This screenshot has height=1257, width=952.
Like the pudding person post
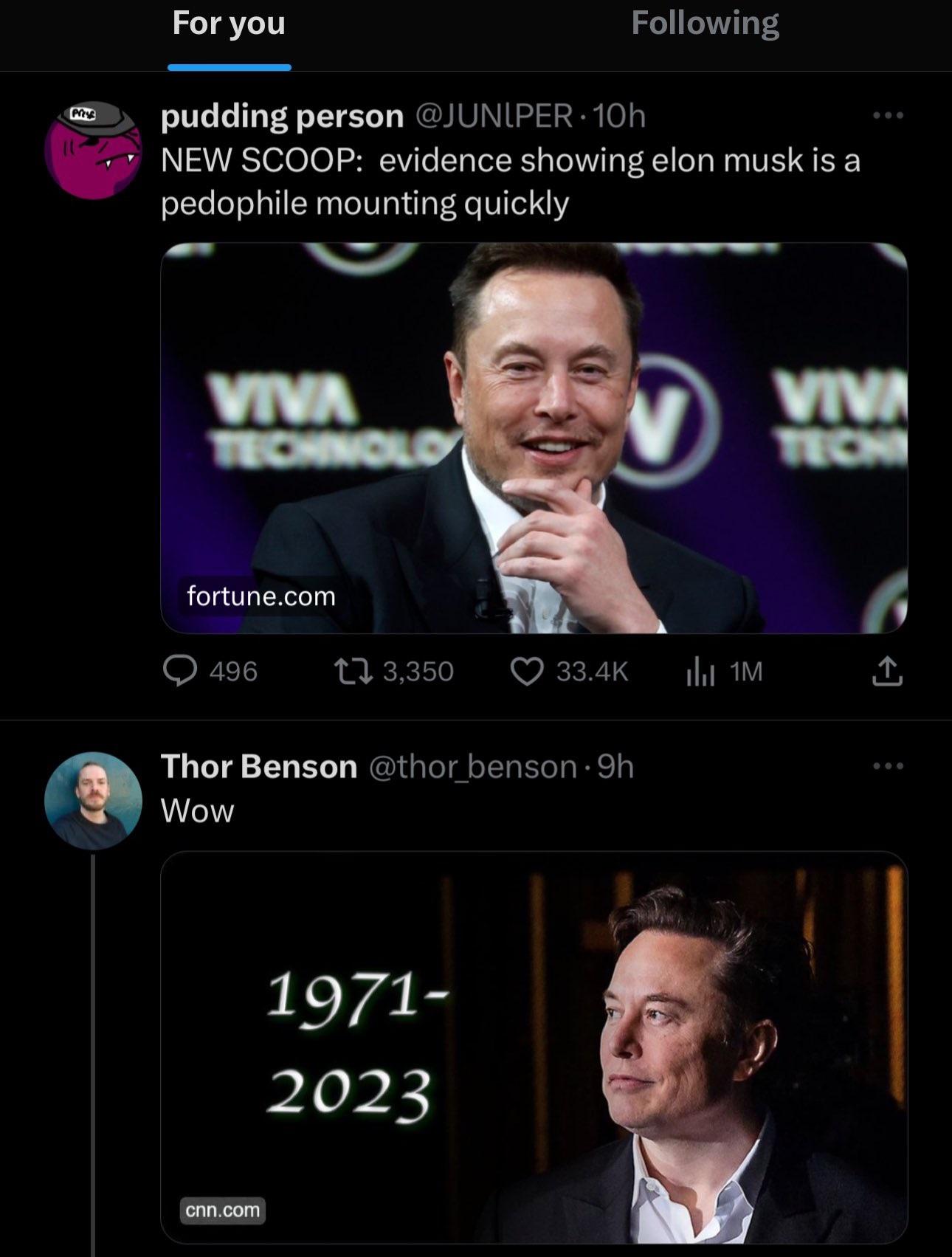[527, 671]
